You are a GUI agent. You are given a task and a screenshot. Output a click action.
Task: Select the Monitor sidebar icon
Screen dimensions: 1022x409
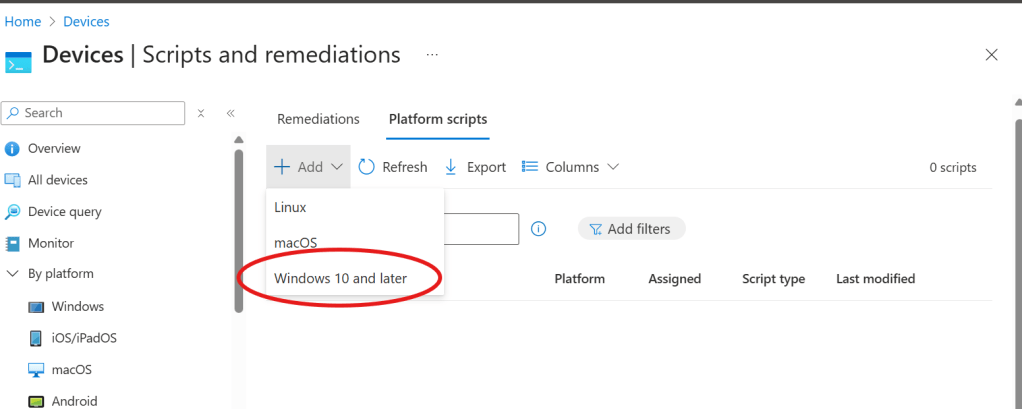[x=13, y=243]
